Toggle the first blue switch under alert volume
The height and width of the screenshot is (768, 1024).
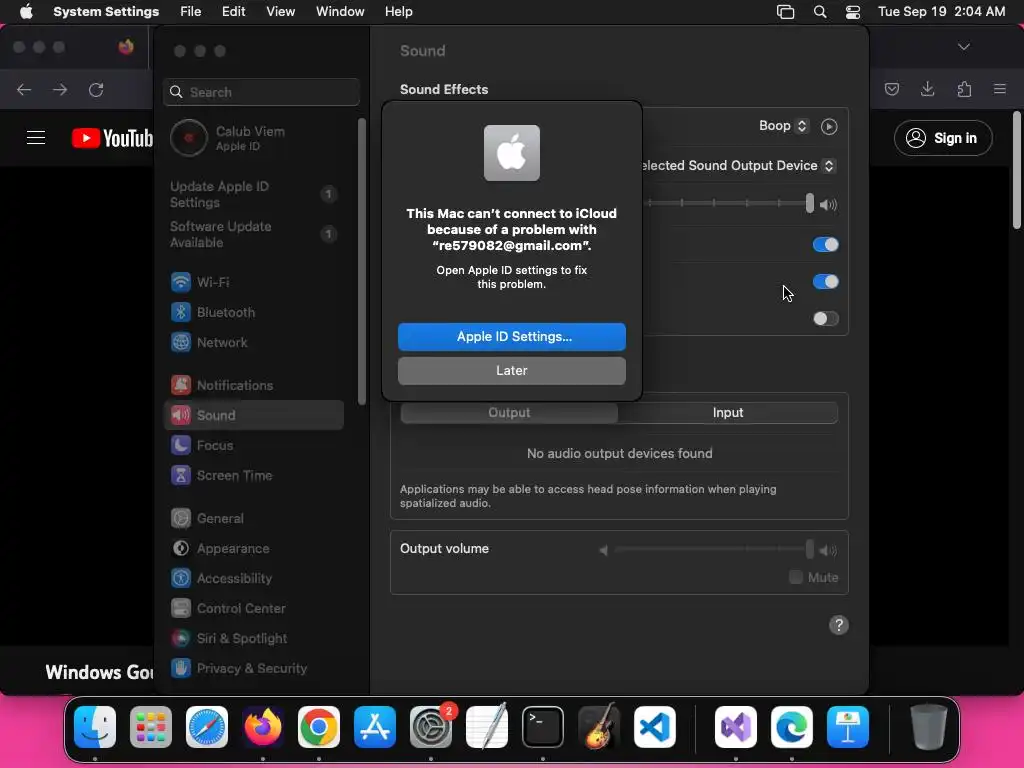(825, 245)
